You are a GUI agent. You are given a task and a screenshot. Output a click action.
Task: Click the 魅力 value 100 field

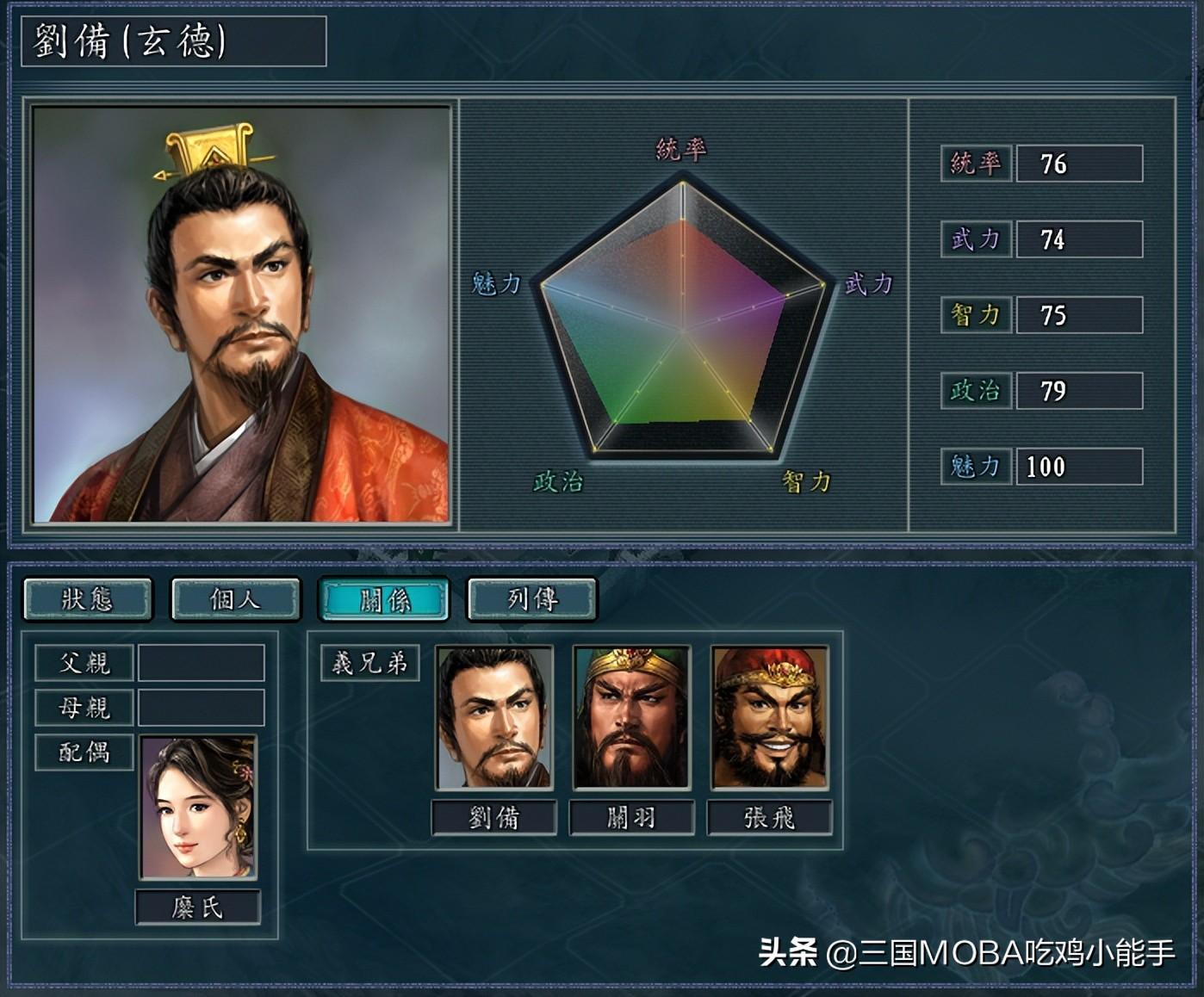click(x=1079, y=467)
